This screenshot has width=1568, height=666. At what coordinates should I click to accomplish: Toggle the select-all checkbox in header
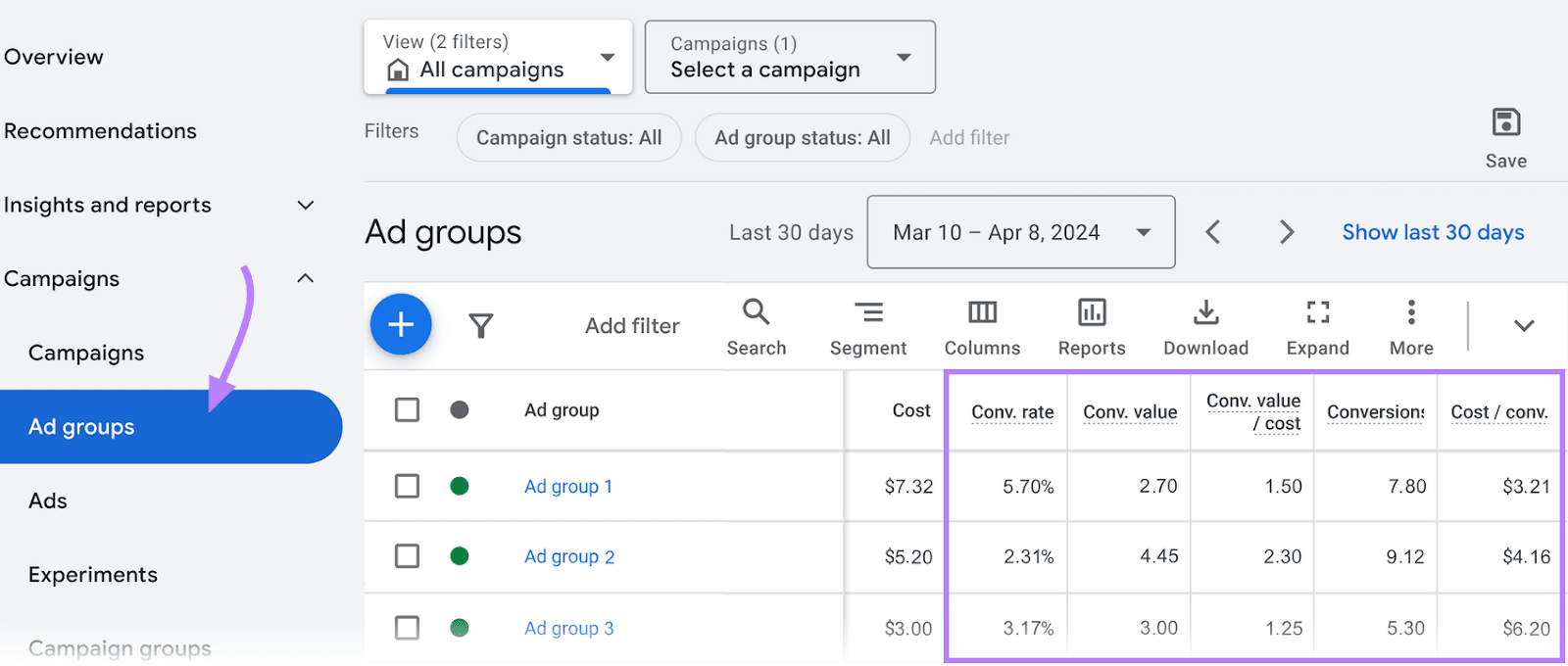407,409
